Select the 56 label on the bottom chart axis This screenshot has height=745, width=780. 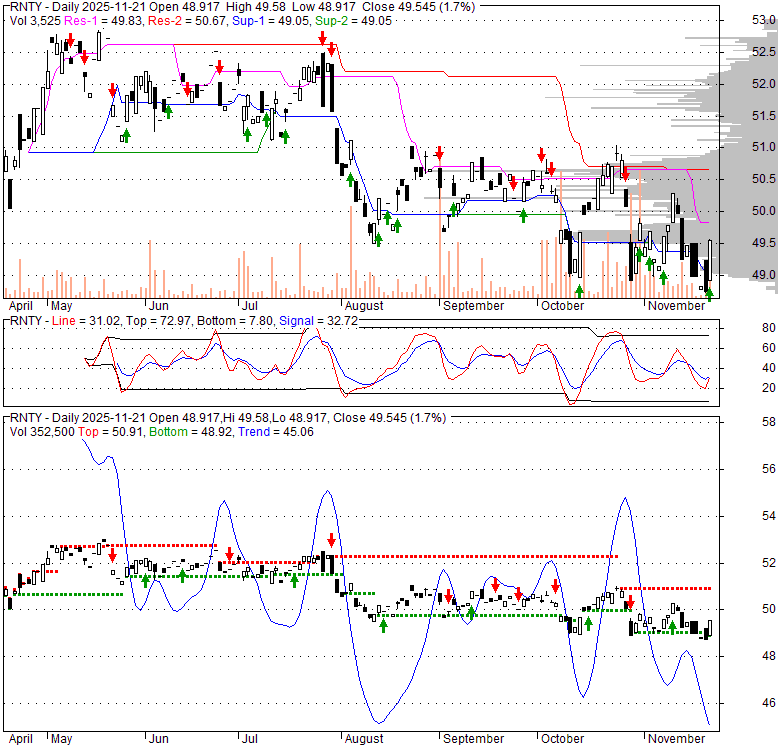point(769,469)
